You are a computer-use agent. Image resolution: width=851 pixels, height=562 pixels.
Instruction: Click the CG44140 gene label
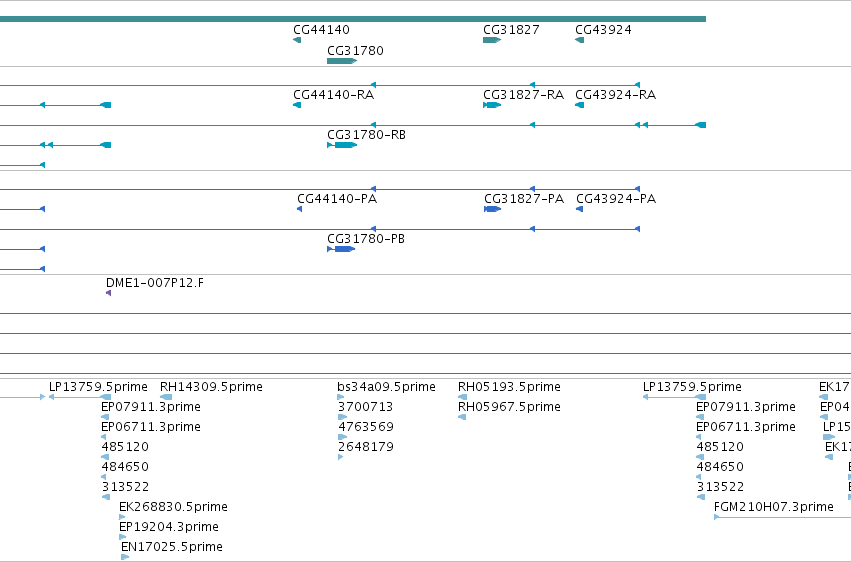pos(321,30)
